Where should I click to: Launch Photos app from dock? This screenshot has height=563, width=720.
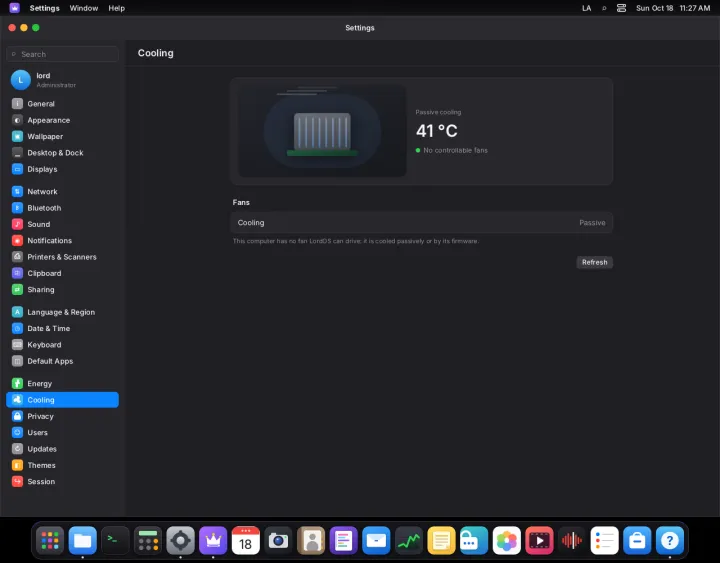pyautogui.click(x=506, y=540)
